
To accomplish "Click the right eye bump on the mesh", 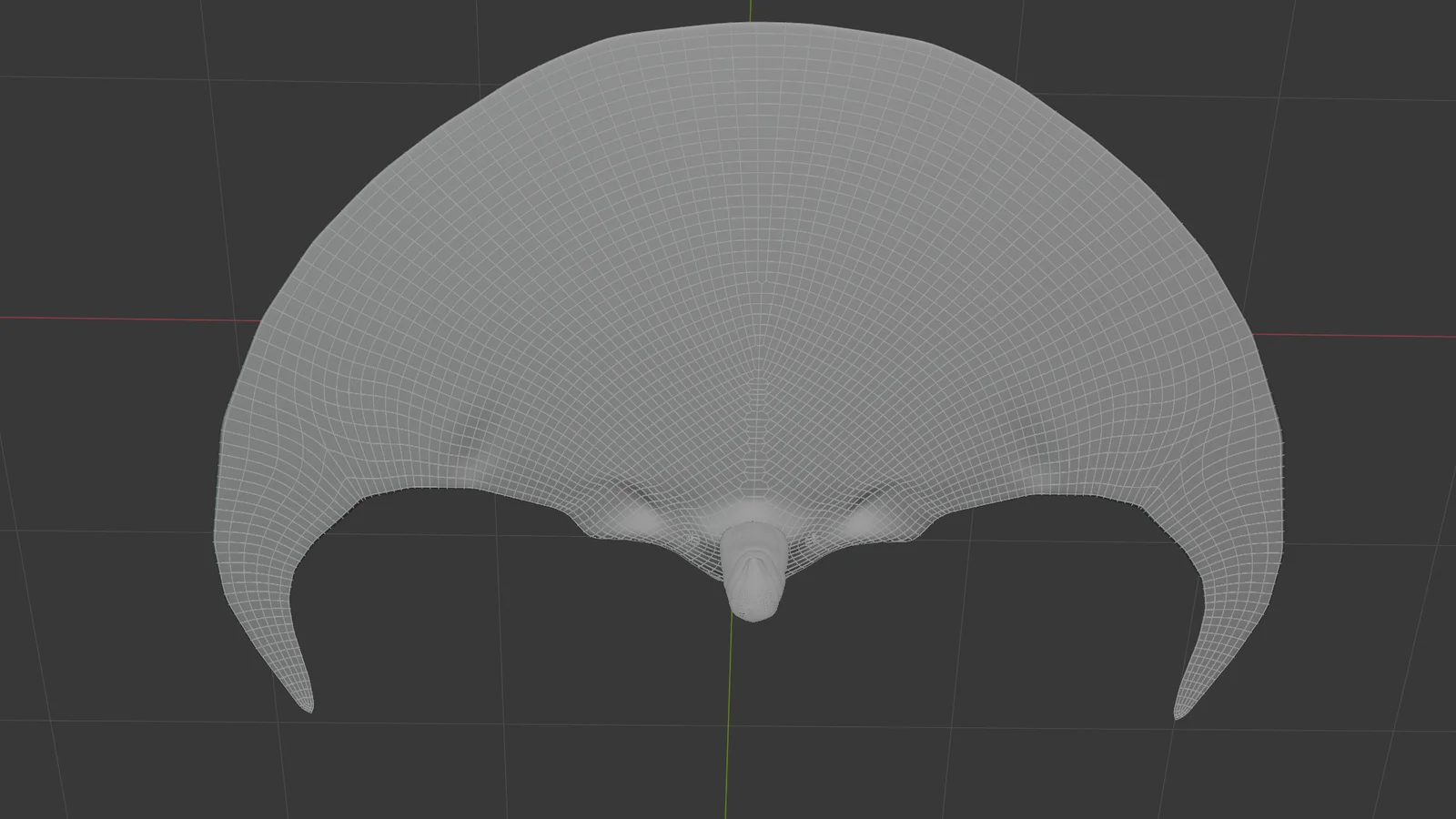I will tap(860, 519).
